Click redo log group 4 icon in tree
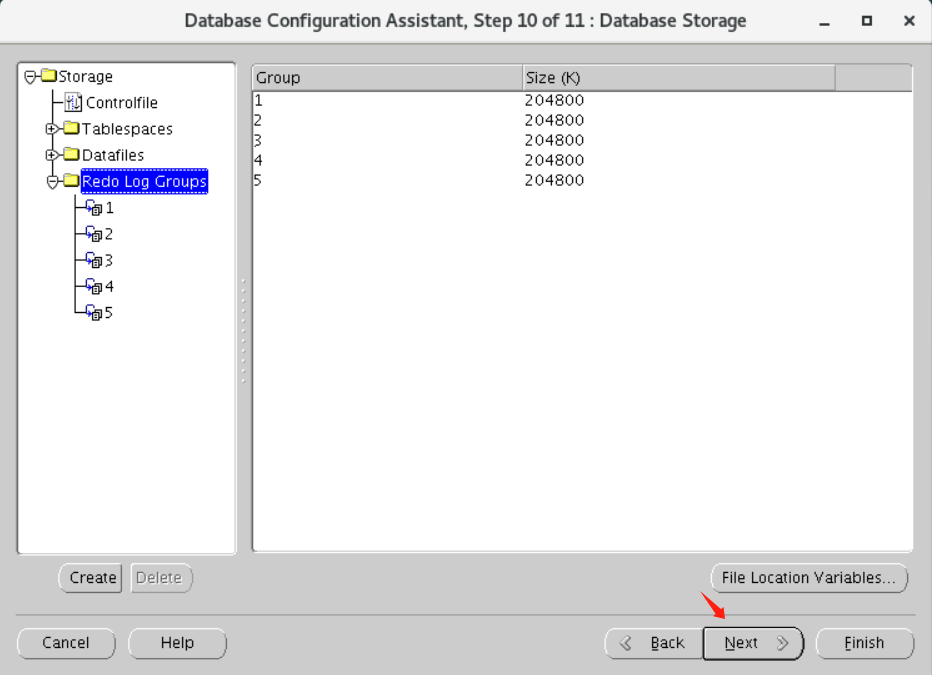Viewport: 932px width, 675px height. click(94, 286)
